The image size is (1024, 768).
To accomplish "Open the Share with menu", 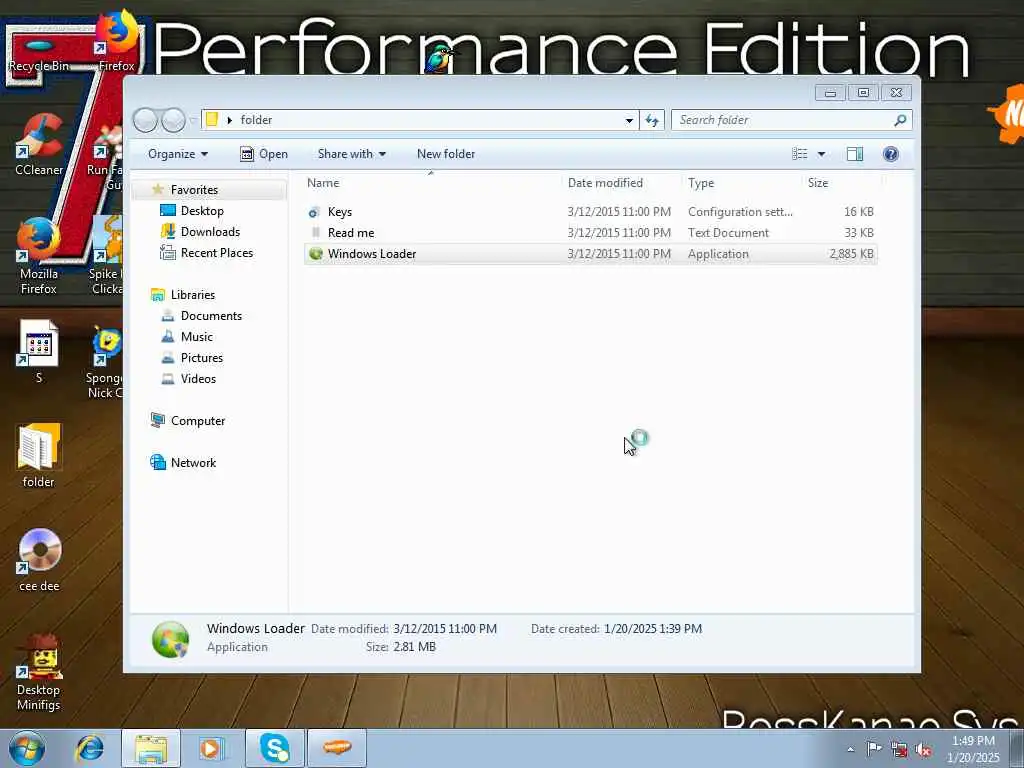I will point(351,154).
